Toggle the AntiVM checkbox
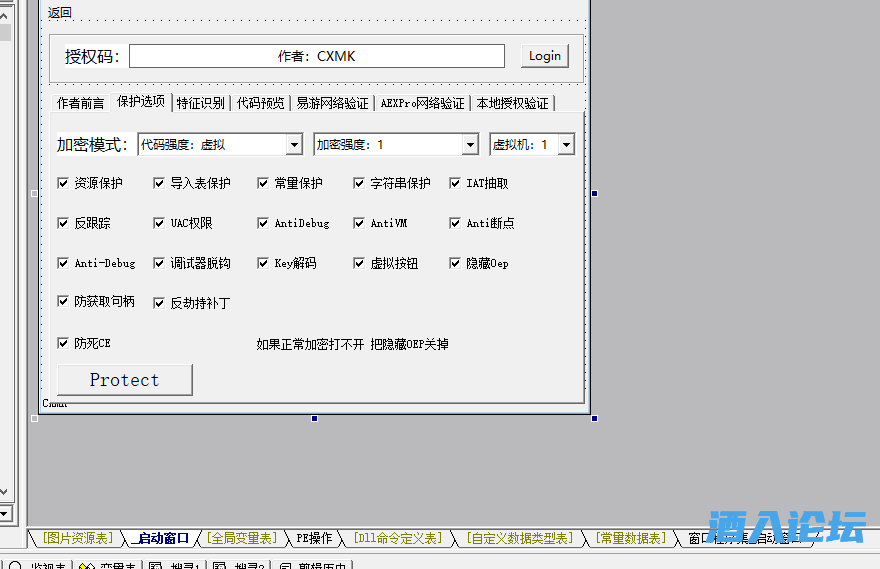The image size is (880, 569). tap(359, 223)
